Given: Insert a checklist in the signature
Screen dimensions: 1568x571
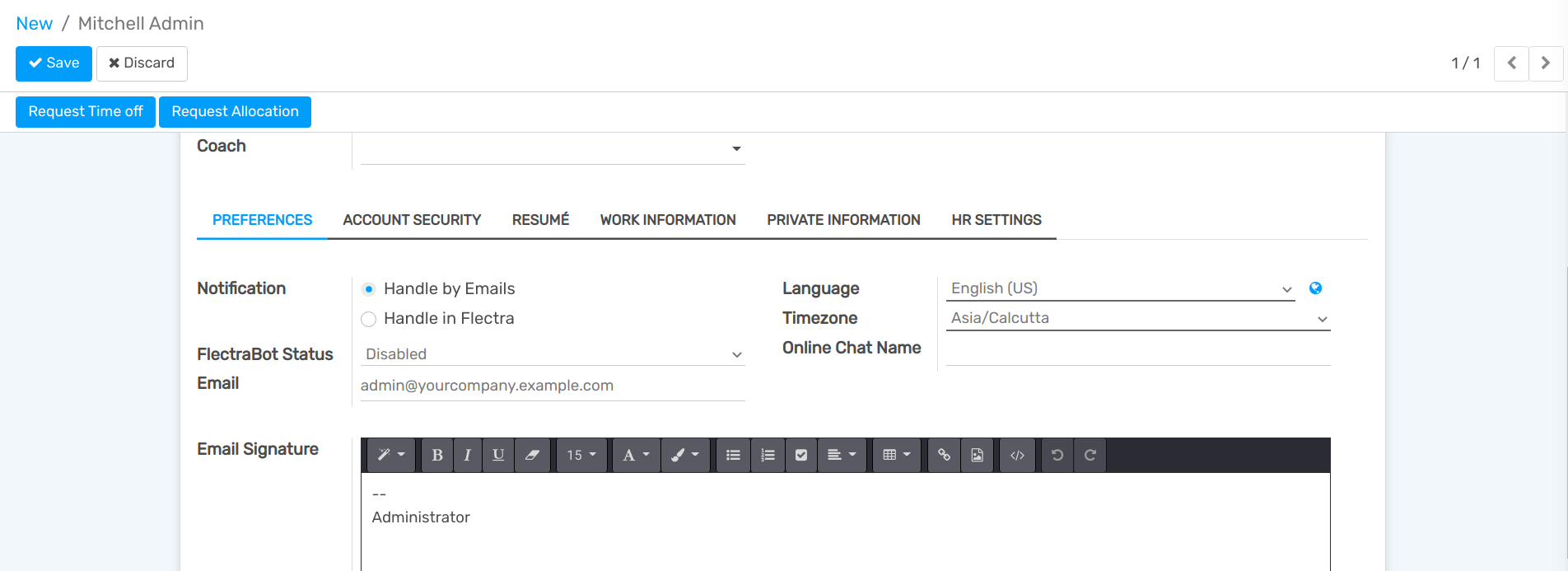Looking at the screenshot, I should coord(801,455).
